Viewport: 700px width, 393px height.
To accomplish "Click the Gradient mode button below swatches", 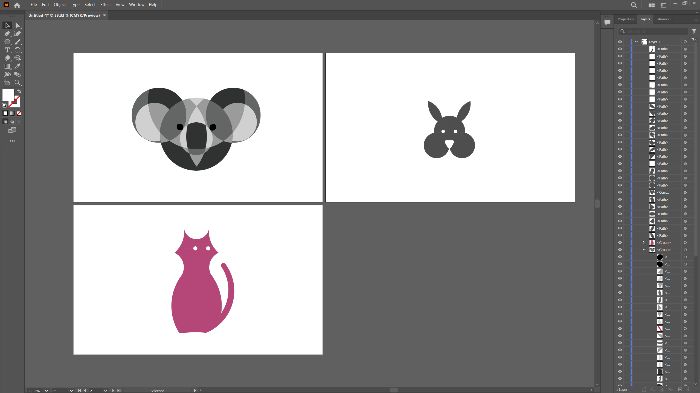I will tap(12, 113).
